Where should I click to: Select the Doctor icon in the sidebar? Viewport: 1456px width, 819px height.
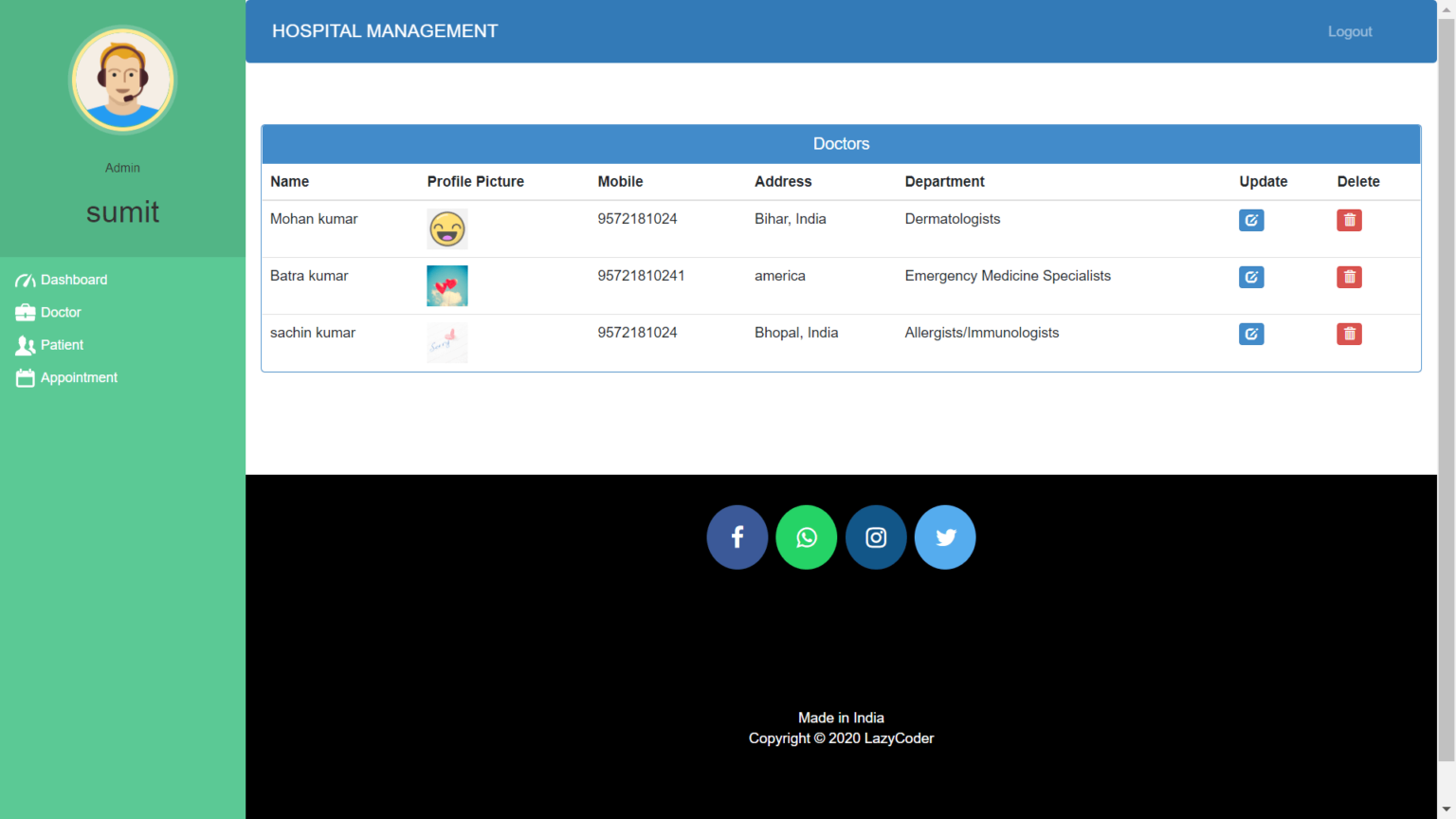(25, 312)
